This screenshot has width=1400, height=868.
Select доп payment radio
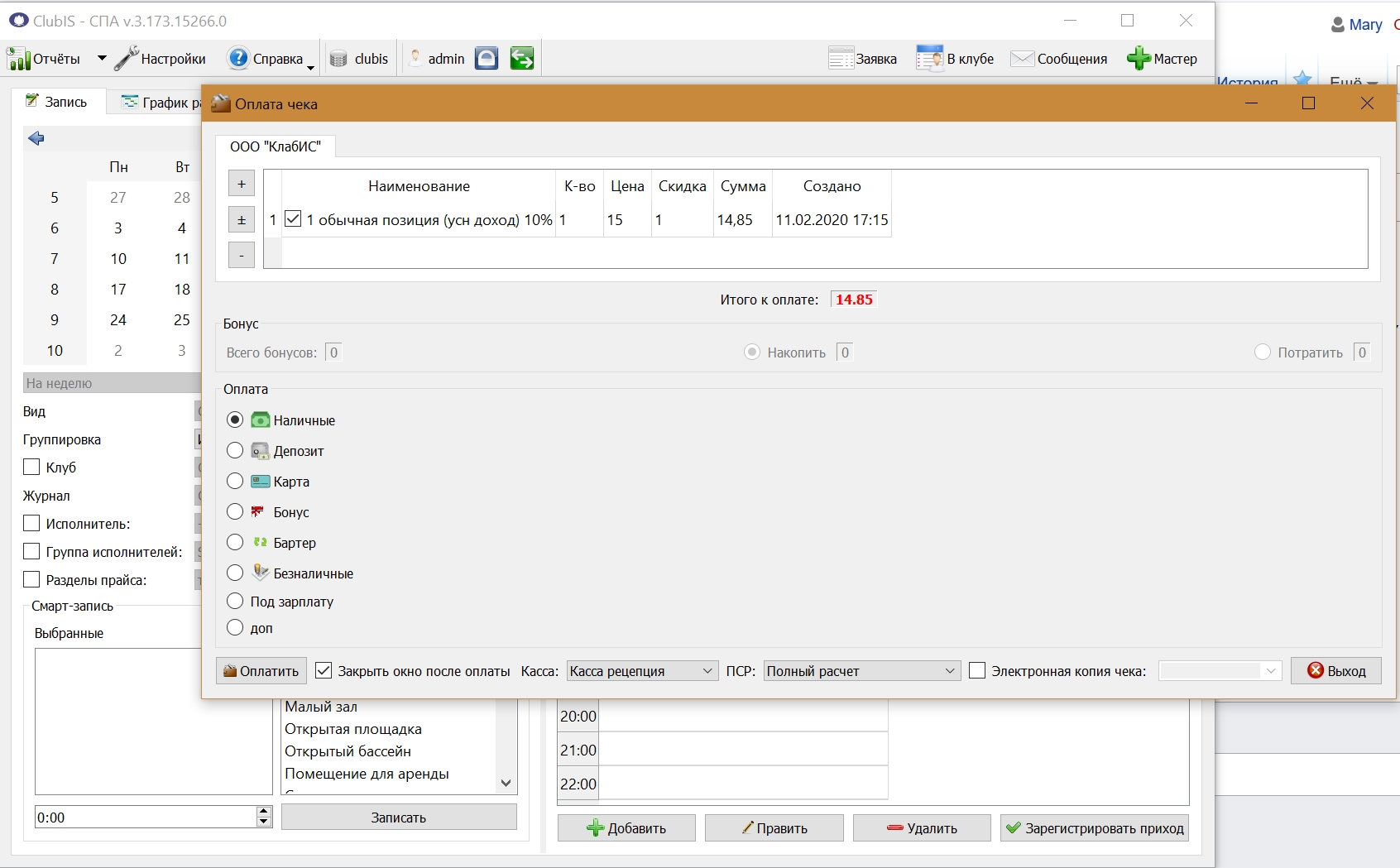(x=235, y=627)
